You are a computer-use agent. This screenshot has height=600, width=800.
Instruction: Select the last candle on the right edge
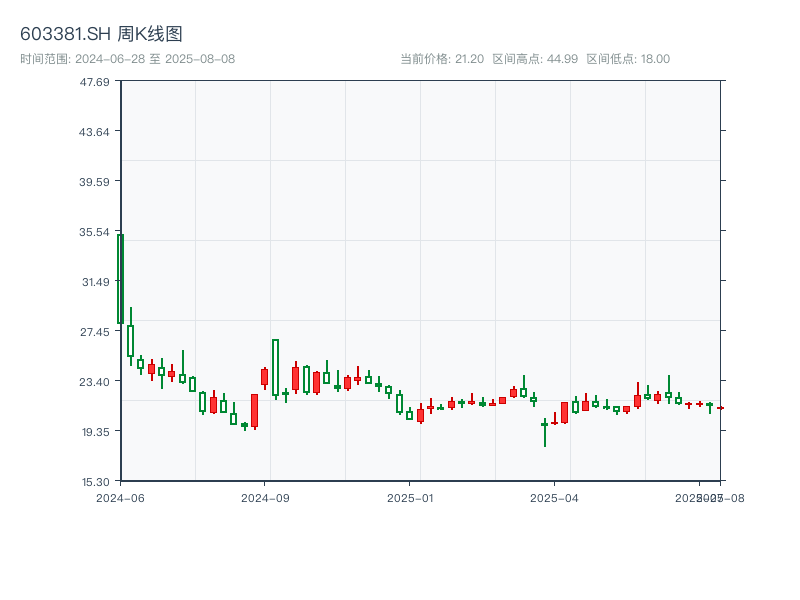(x=720, y=408)
